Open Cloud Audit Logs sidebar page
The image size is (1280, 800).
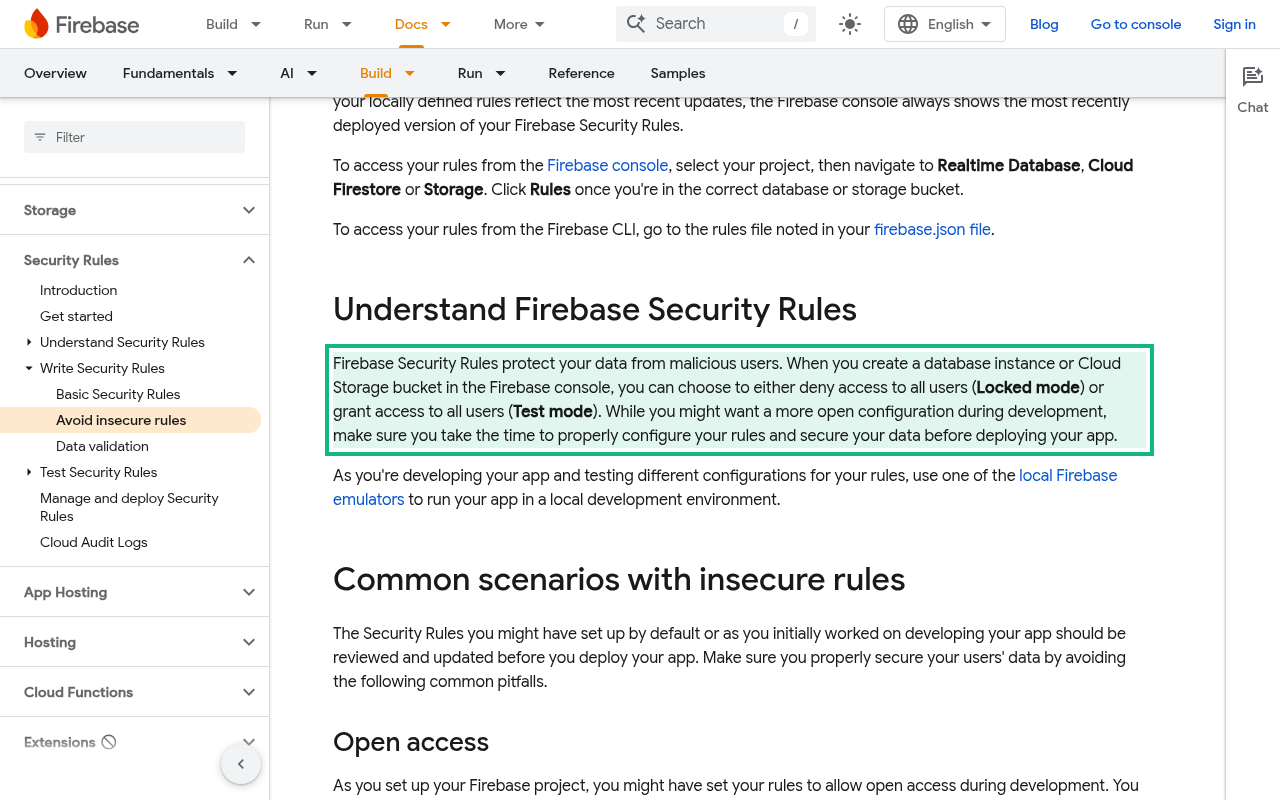point(94,542)
